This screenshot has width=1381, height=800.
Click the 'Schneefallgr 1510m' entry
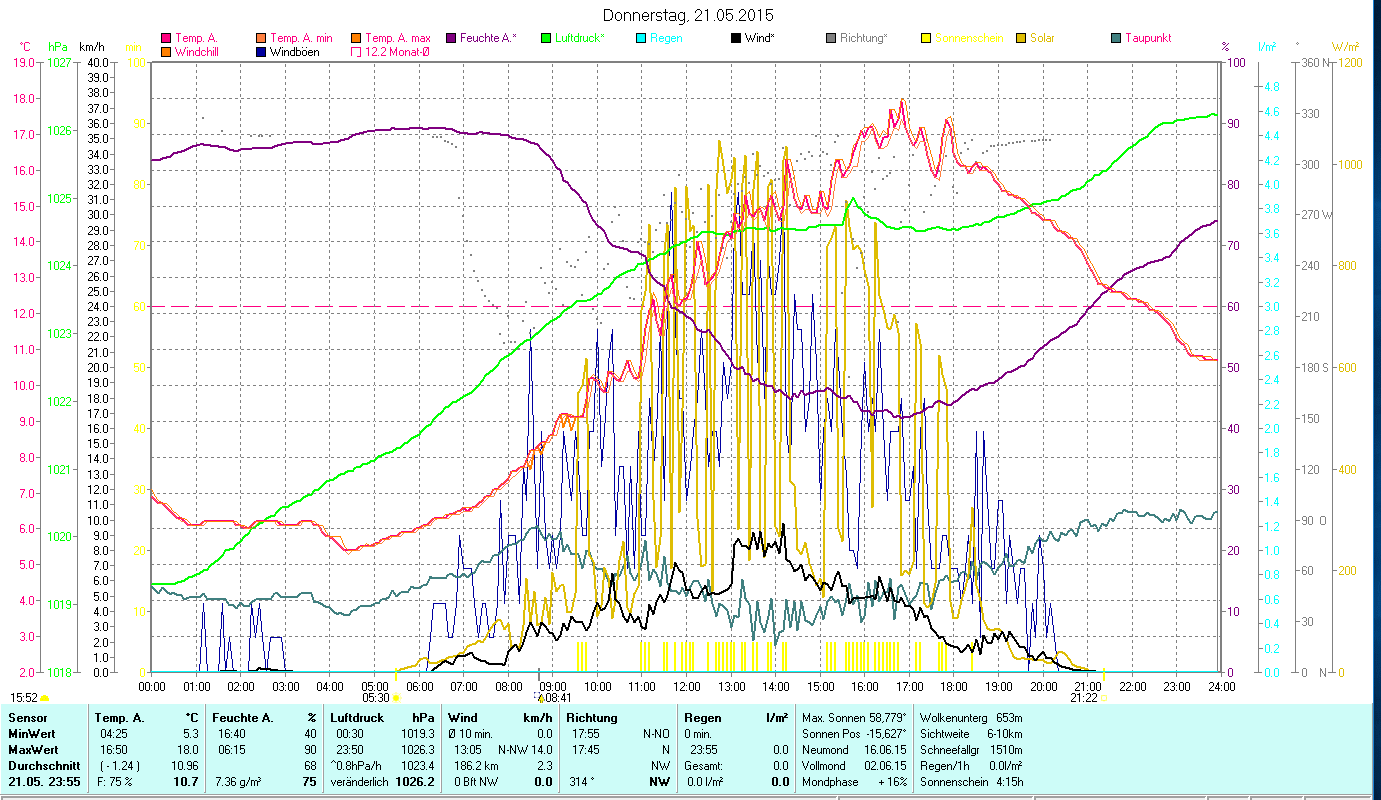pos(970,749)
